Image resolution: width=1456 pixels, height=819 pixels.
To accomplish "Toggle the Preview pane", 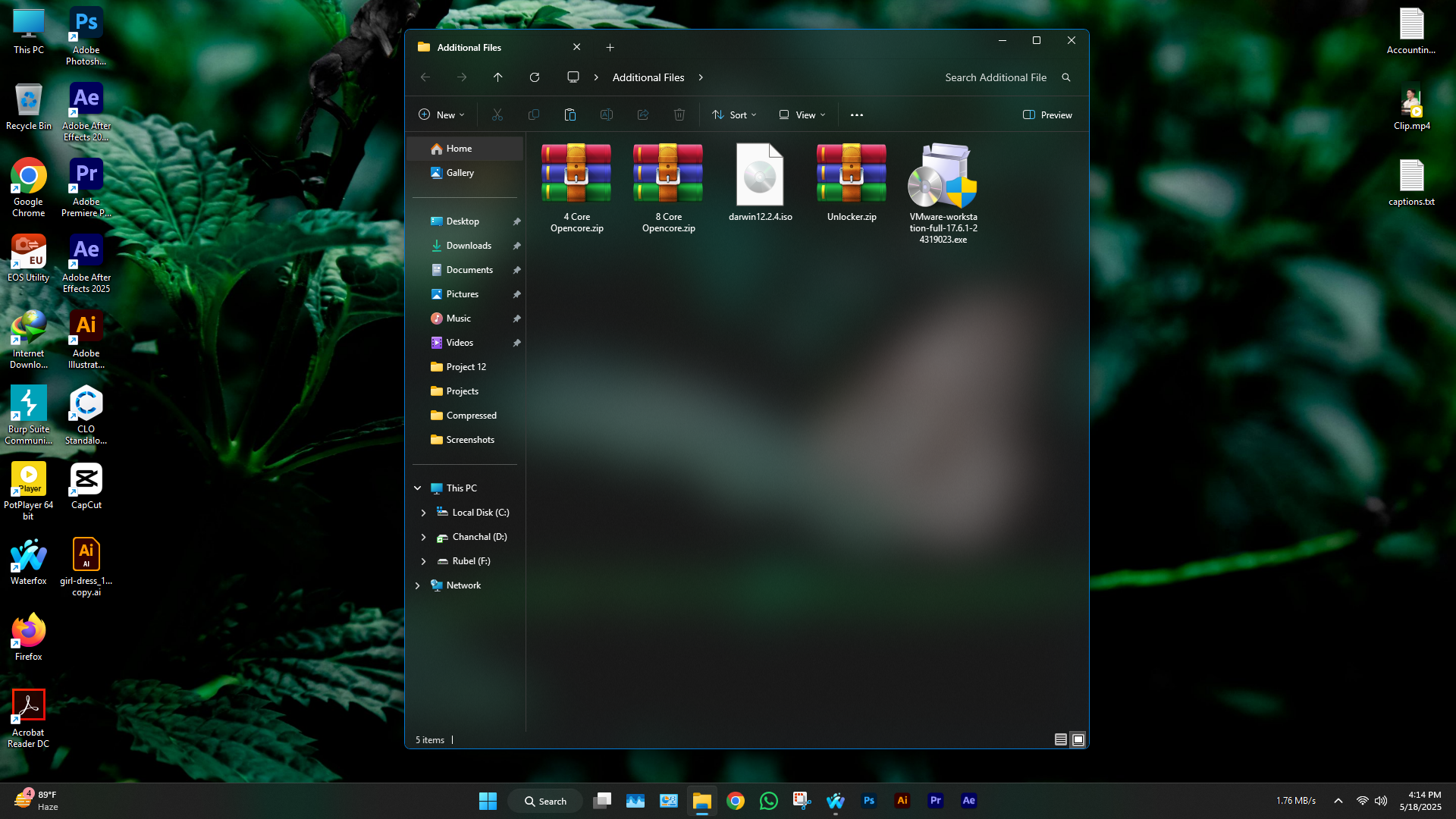I will (1047, 115).
